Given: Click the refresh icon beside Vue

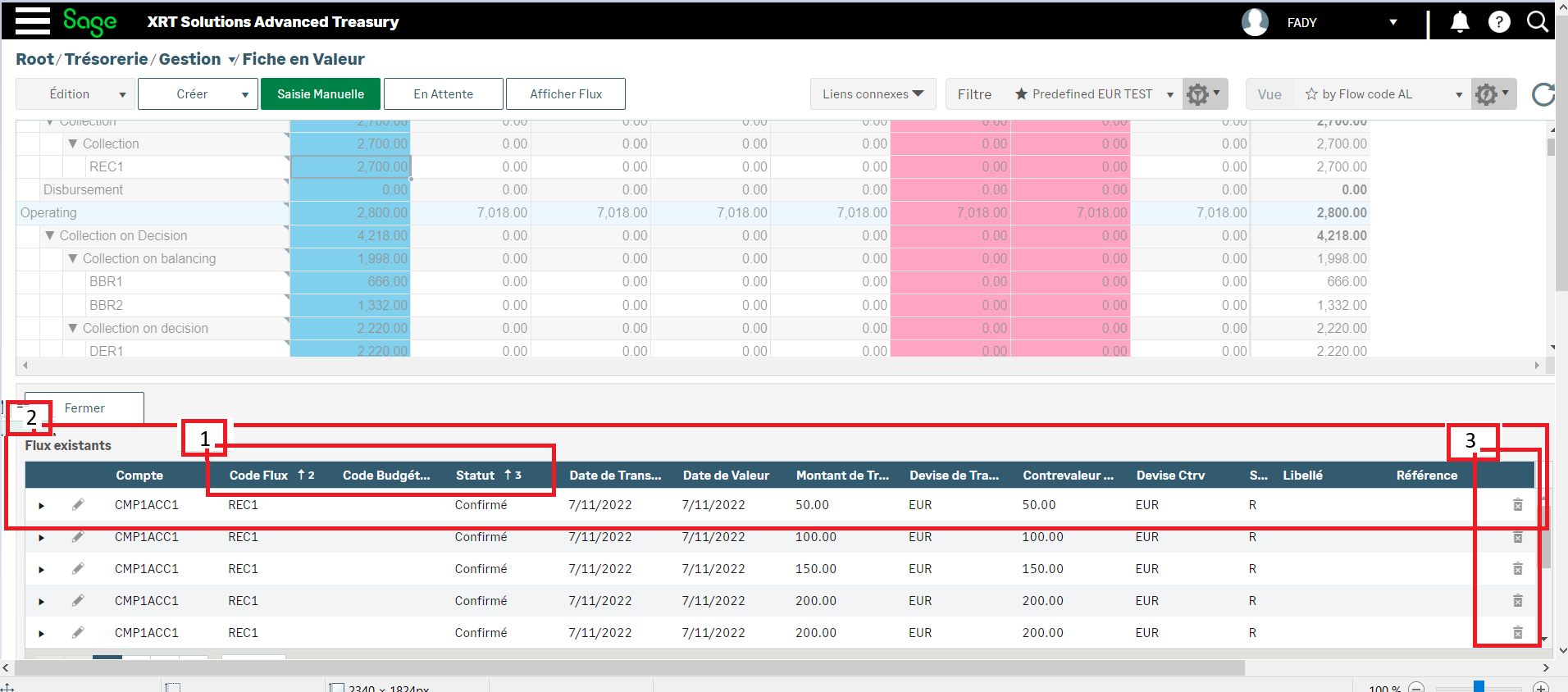Looking at the screenshot, I should pos(1543,95).
